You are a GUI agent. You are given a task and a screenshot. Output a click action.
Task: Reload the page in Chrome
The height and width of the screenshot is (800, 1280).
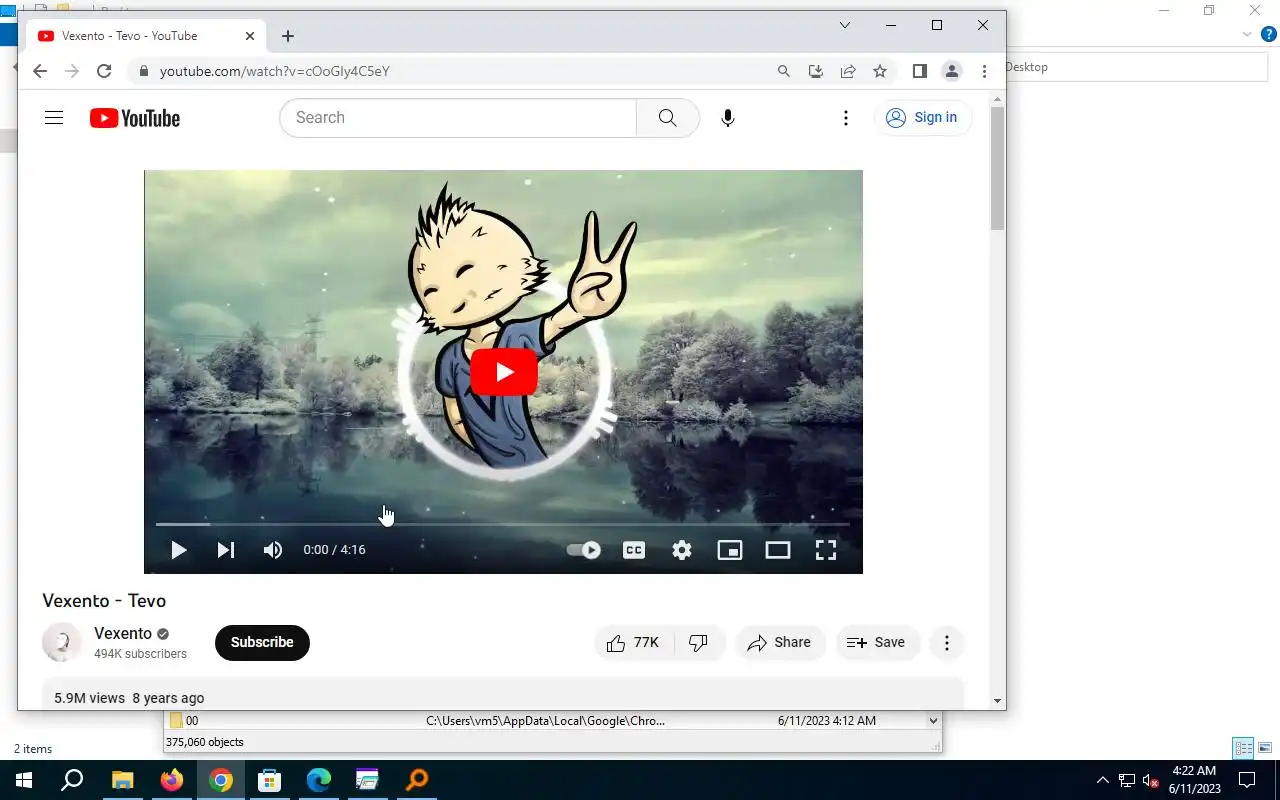[x=104, y=71]
